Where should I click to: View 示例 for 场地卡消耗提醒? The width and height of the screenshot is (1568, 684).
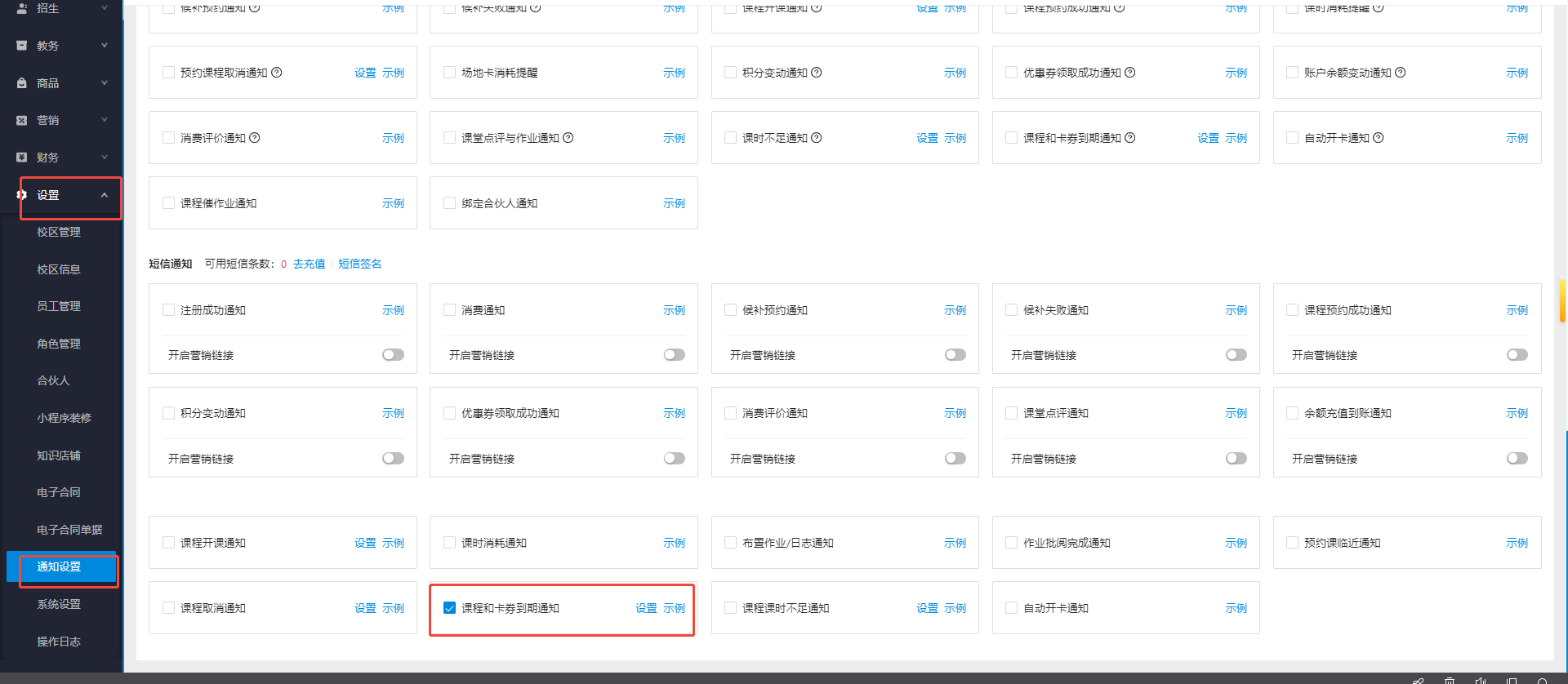(x=674, y=73)
